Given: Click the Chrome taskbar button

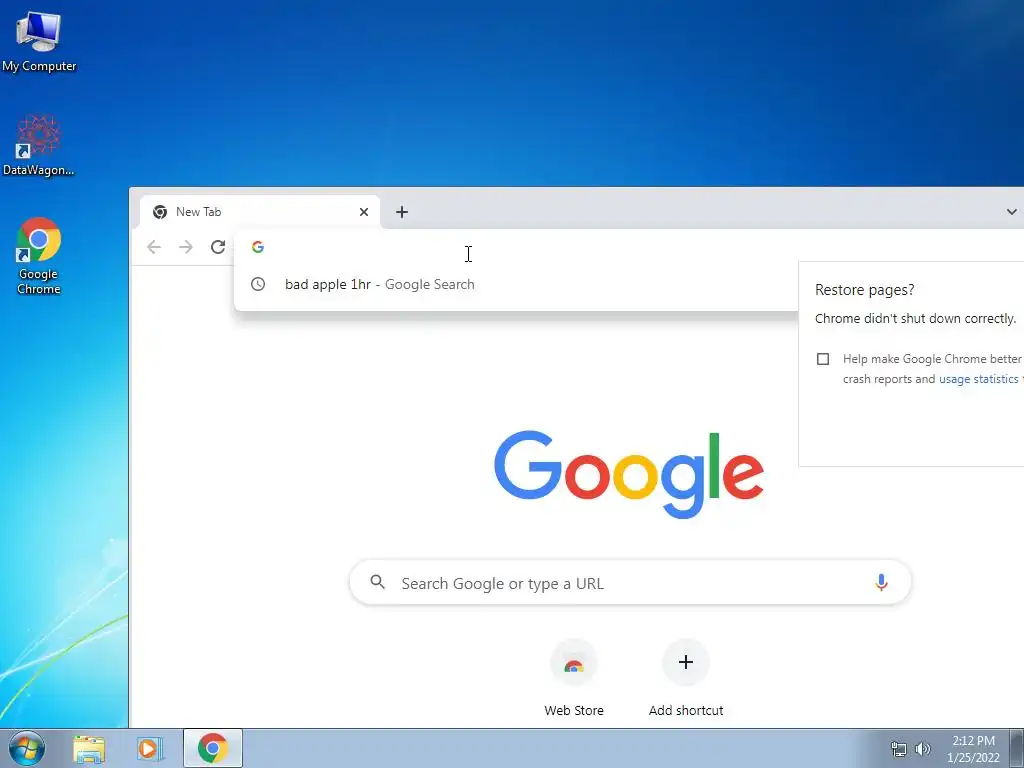Looking at the screenshot, I should tap(213, 748).
